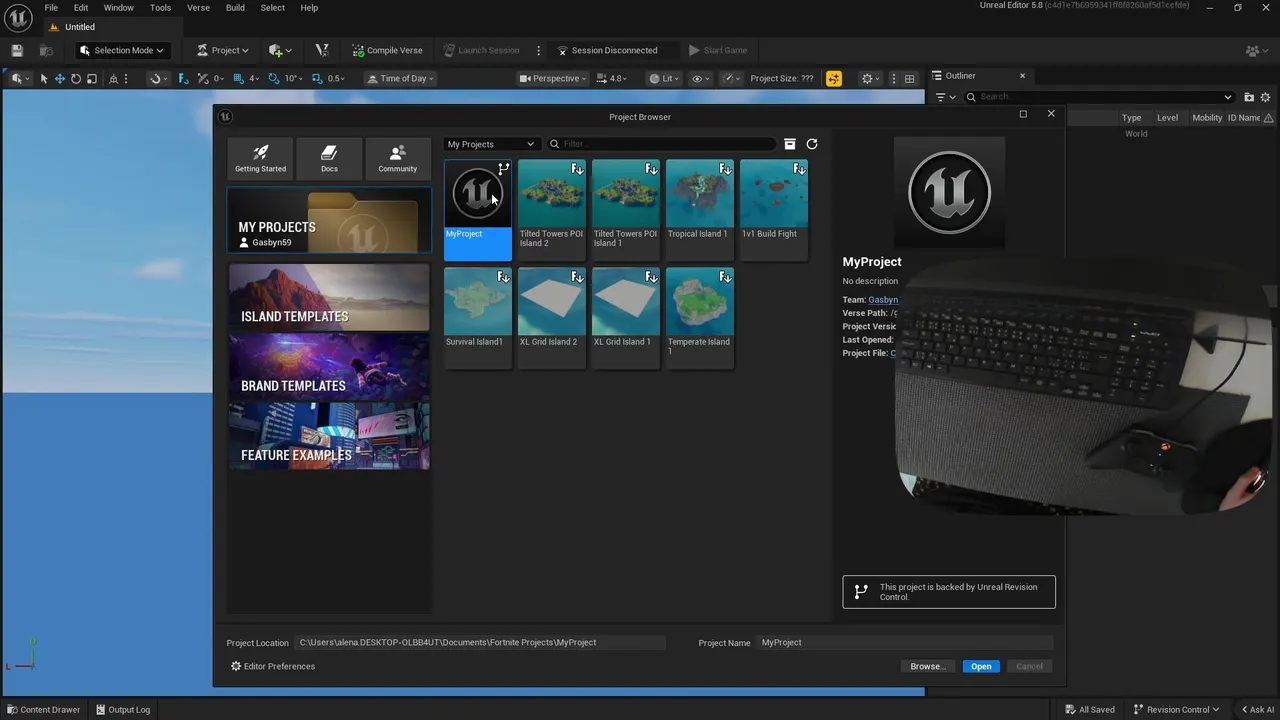Select Brand Templates category

[x=329, y=367]
